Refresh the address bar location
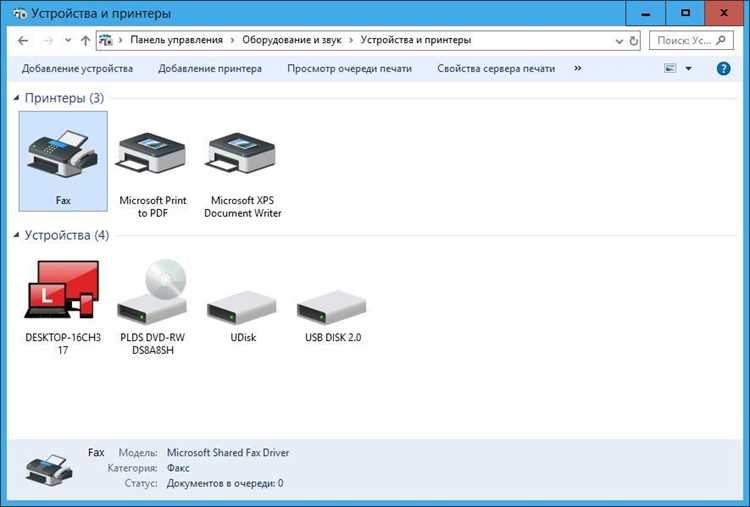The height and width of the screenshot is (507, 750). [634, 41]
